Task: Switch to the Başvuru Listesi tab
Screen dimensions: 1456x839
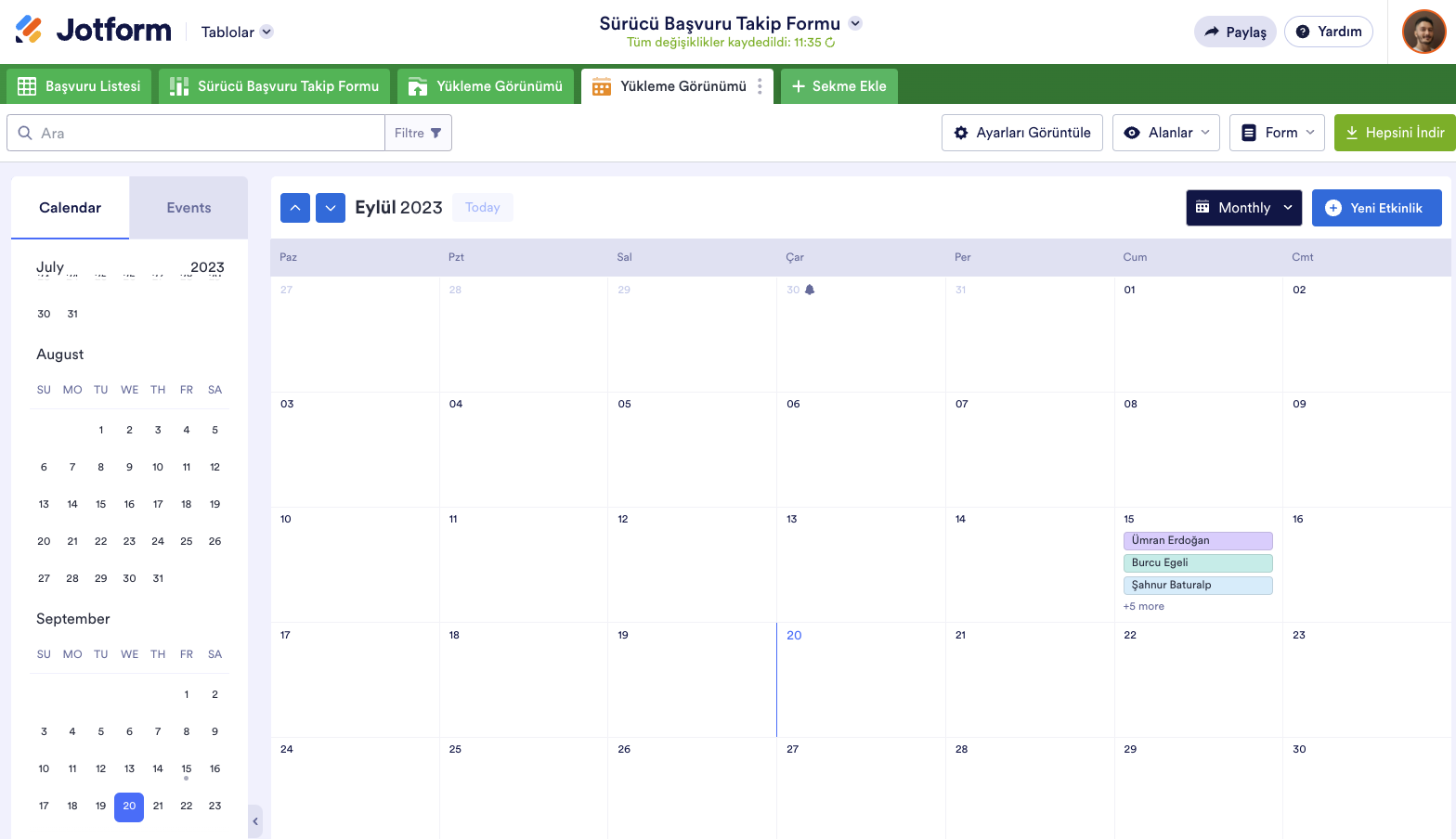Action: click(79, 86)
